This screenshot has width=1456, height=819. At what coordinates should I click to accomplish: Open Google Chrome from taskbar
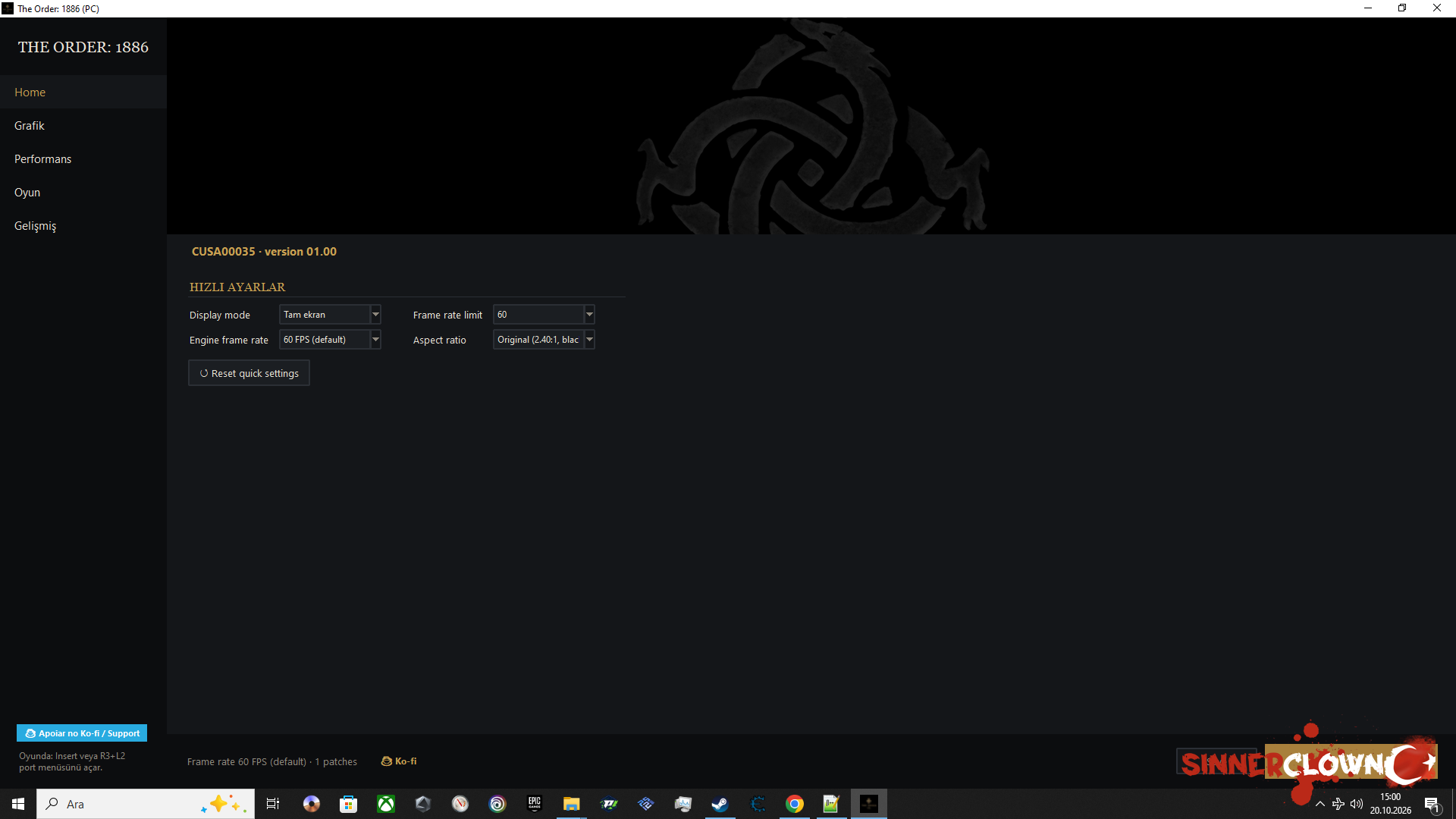point(794,804)
